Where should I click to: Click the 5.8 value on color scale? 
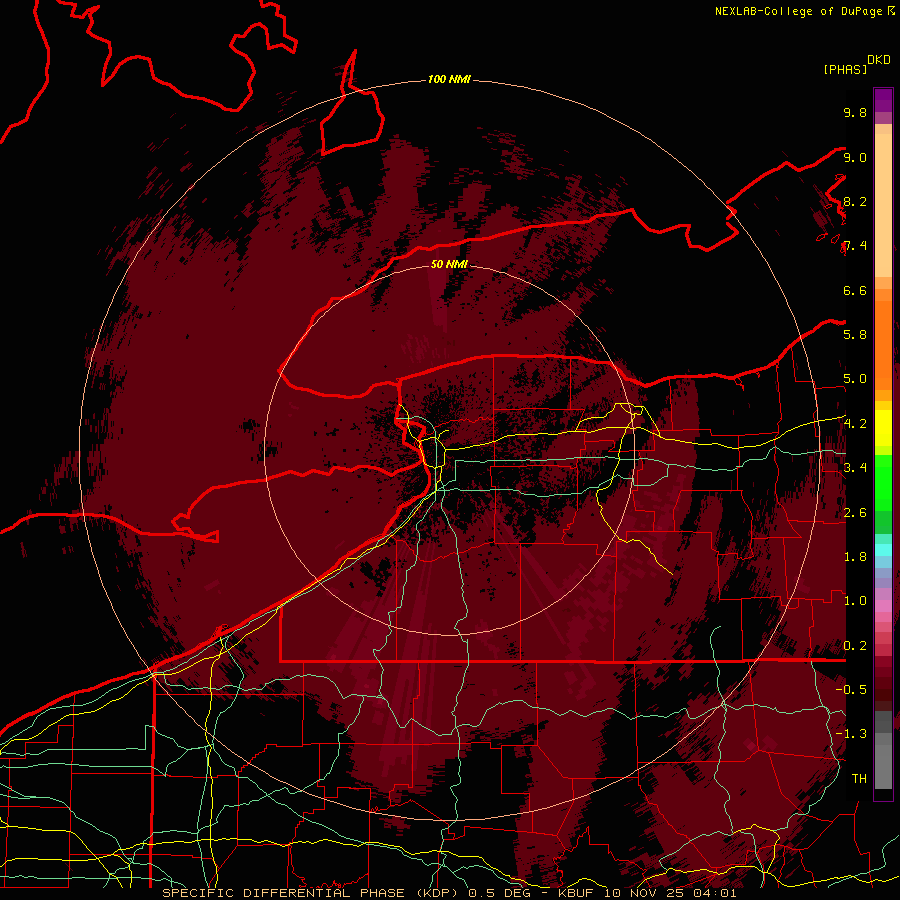(x=855, y=334)
